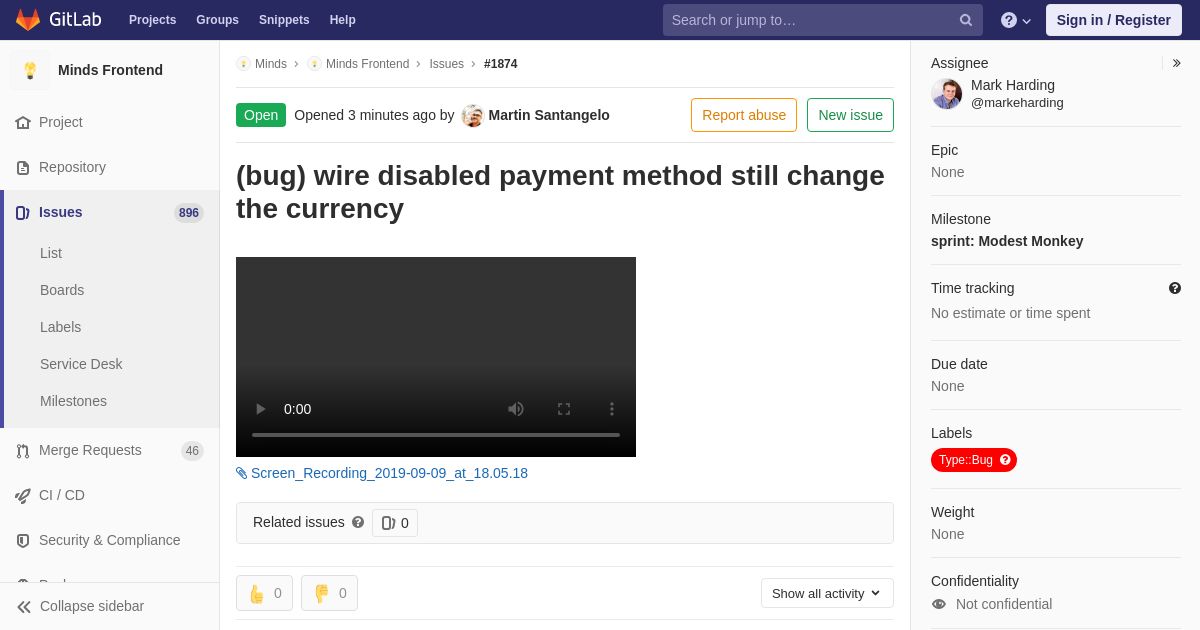Click the Minds Frontend project title

[x=110, y=70]
